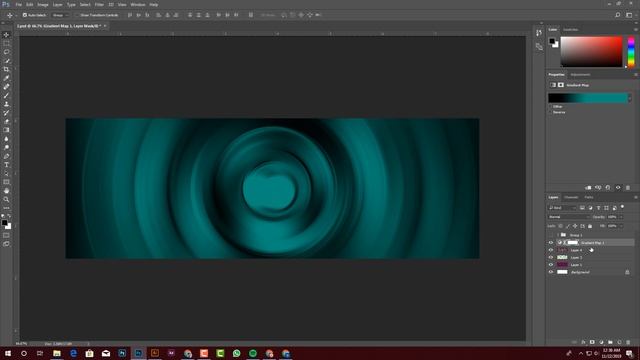Select the Move tool in toolbar

tap(6, 35)
